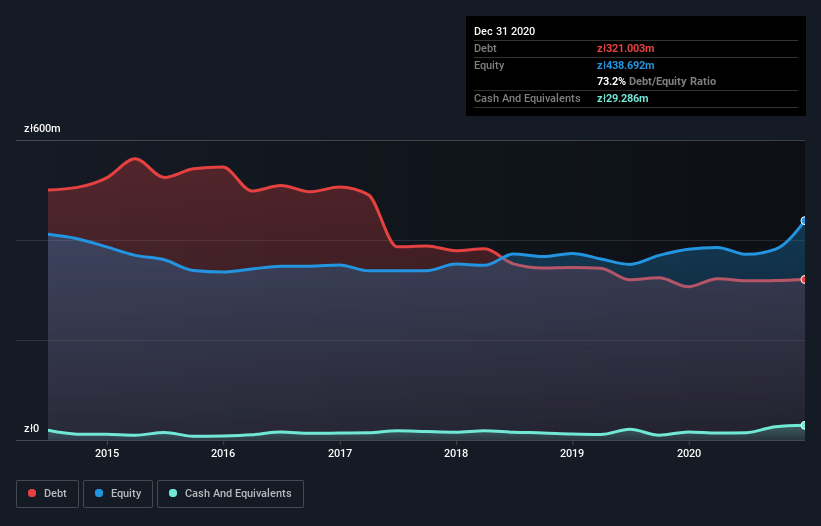
Task: Click the red Debt legend dot
Action: point(32,493)
